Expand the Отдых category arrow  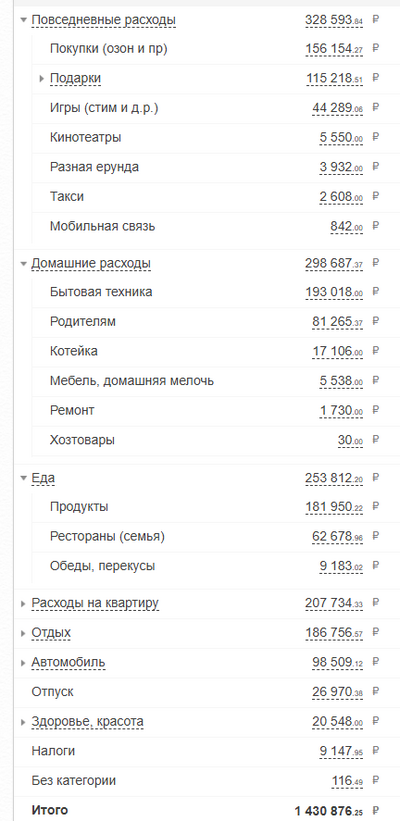click(x=23, y=634)
